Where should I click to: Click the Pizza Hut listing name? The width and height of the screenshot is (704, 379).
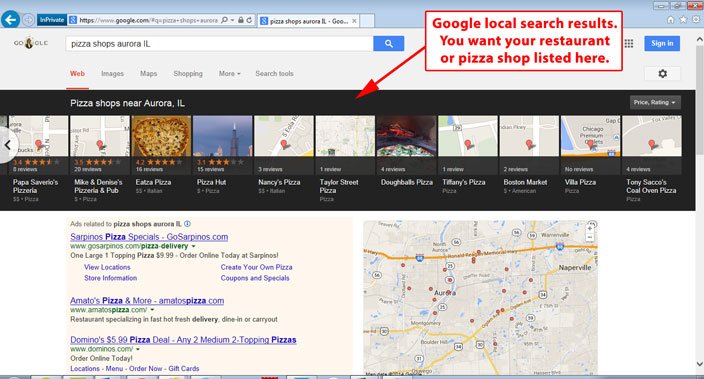coord(211,182)
